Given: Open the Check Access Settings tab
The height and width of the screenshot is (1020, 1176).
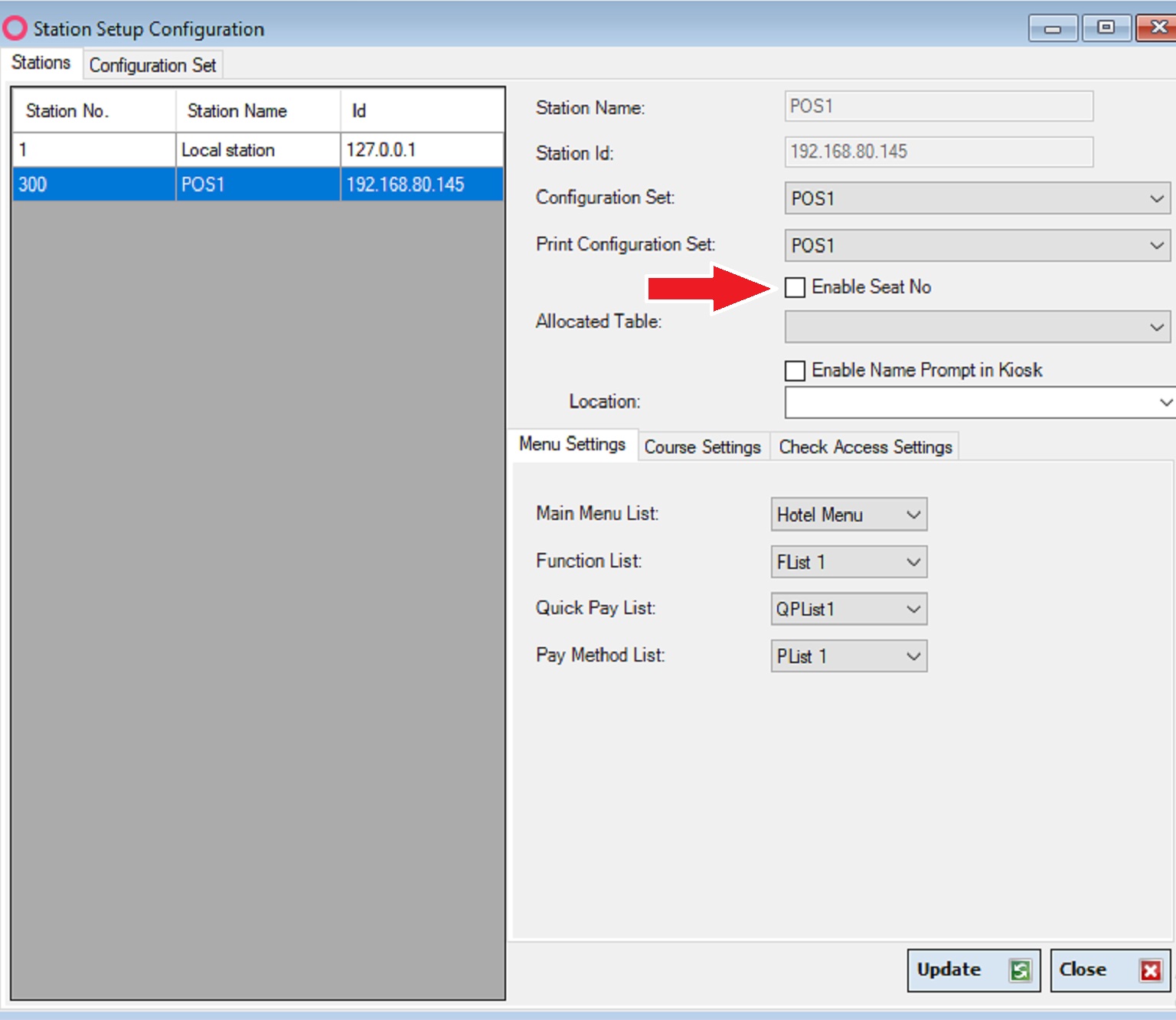Looking at the screenshot, I should [x=865, y=447].
